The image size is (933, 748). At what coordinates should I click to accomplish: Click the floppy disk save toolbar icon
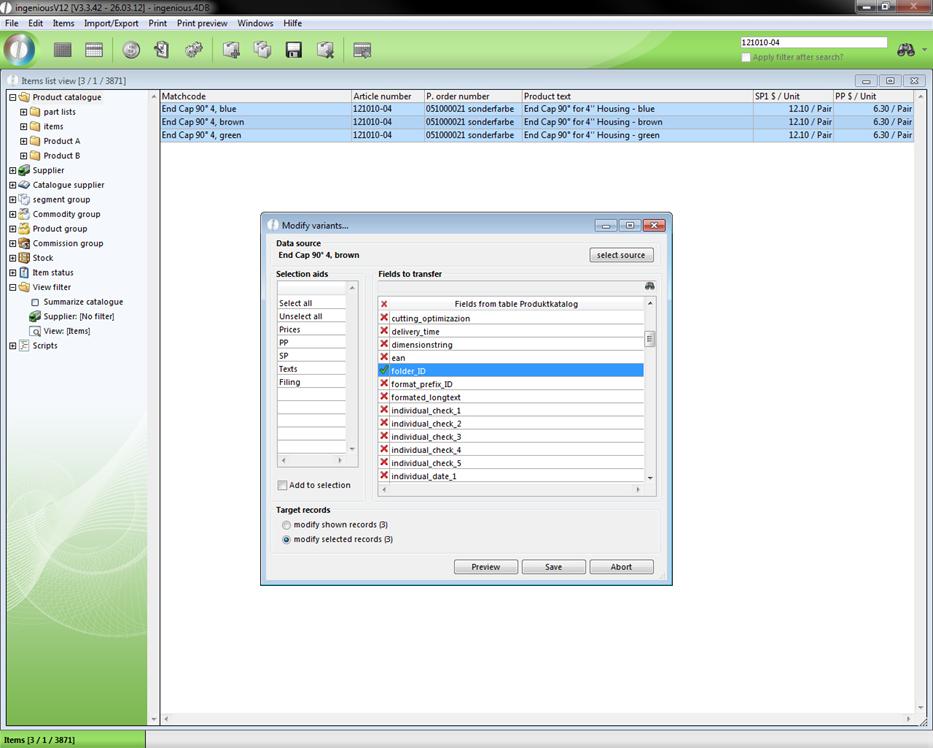pyautogui.click(x=294, y=50)
